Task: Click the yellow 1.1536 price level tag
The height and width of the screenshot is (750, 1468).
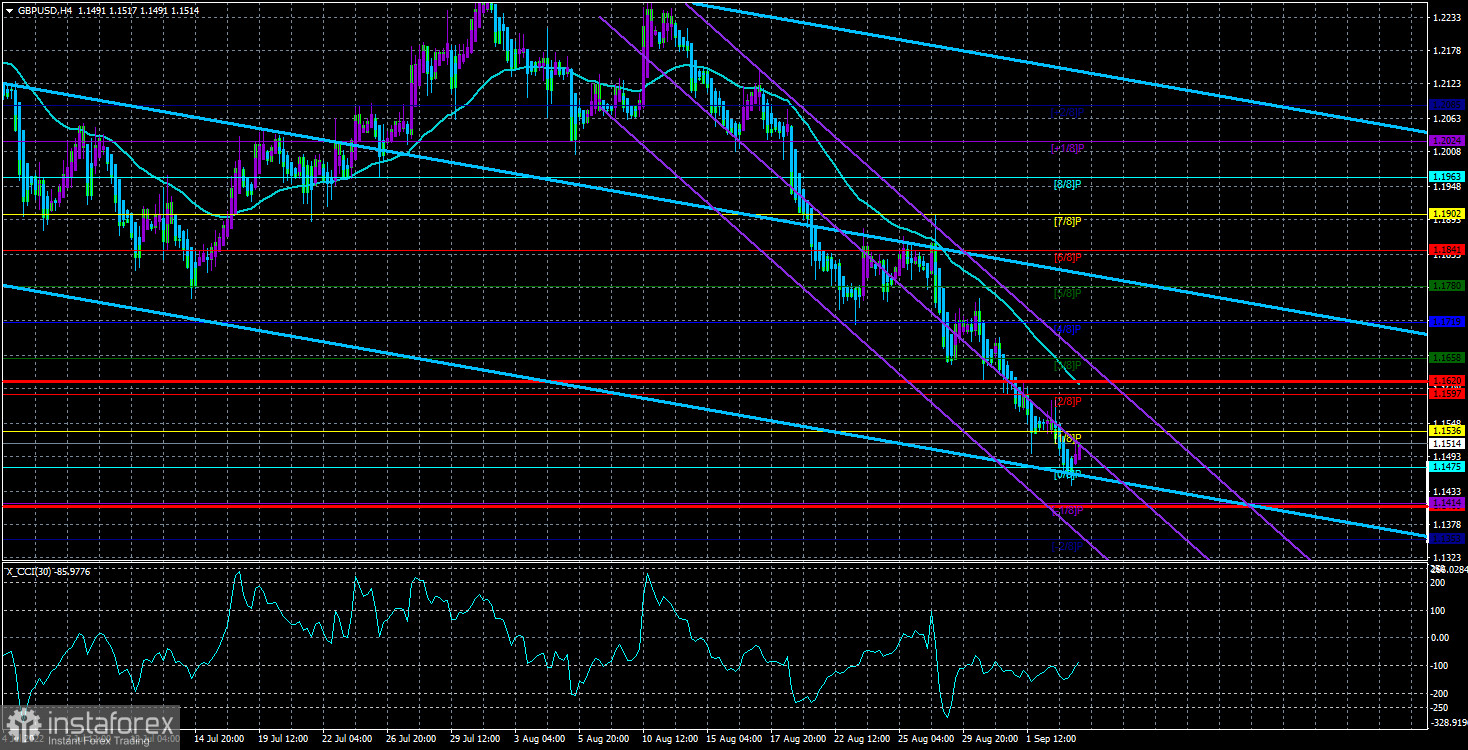Action: (1447, 430)
